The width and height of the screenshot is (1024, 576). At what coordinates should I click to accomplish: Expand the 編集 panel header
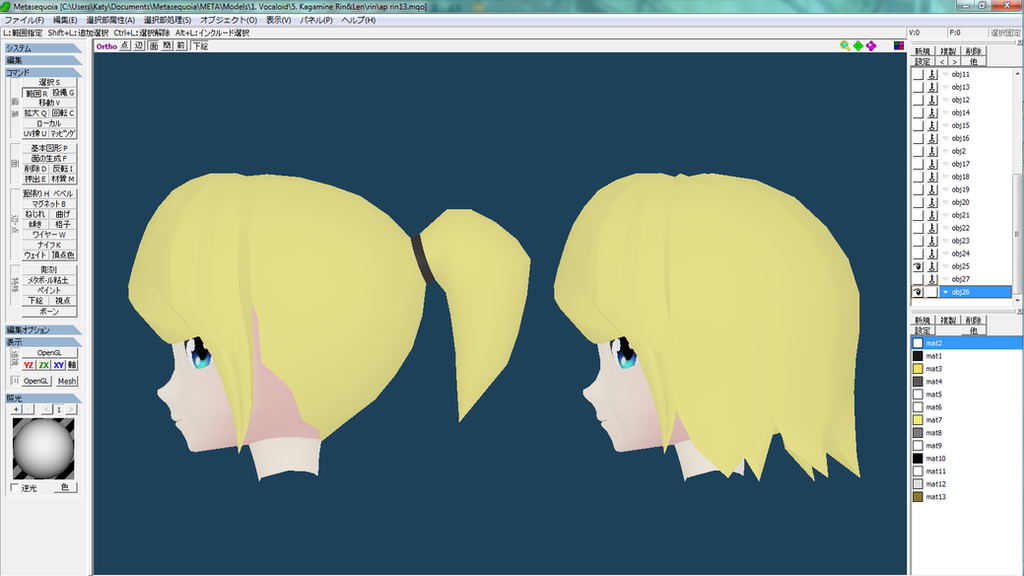(x=43, y=60)
